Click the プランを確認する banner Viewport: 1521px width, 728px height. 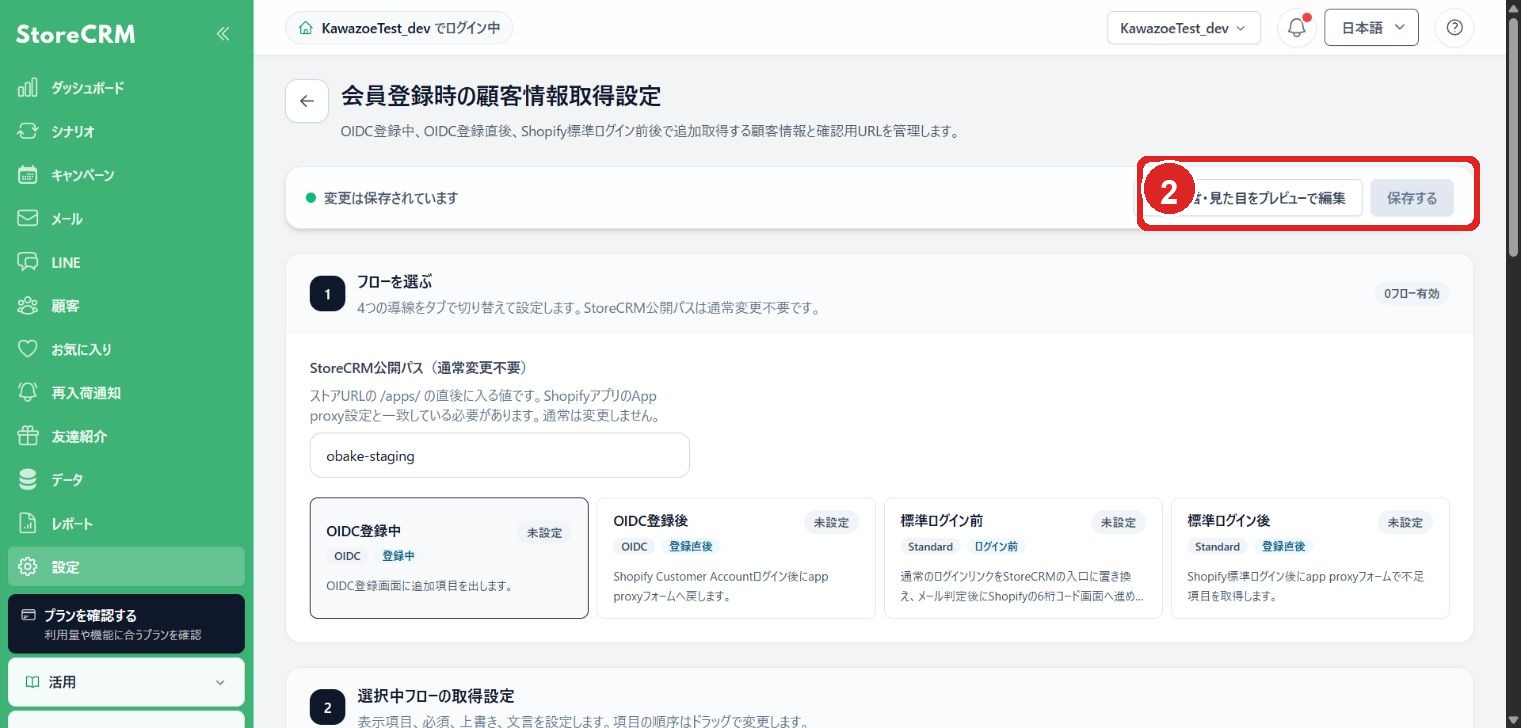126,624
